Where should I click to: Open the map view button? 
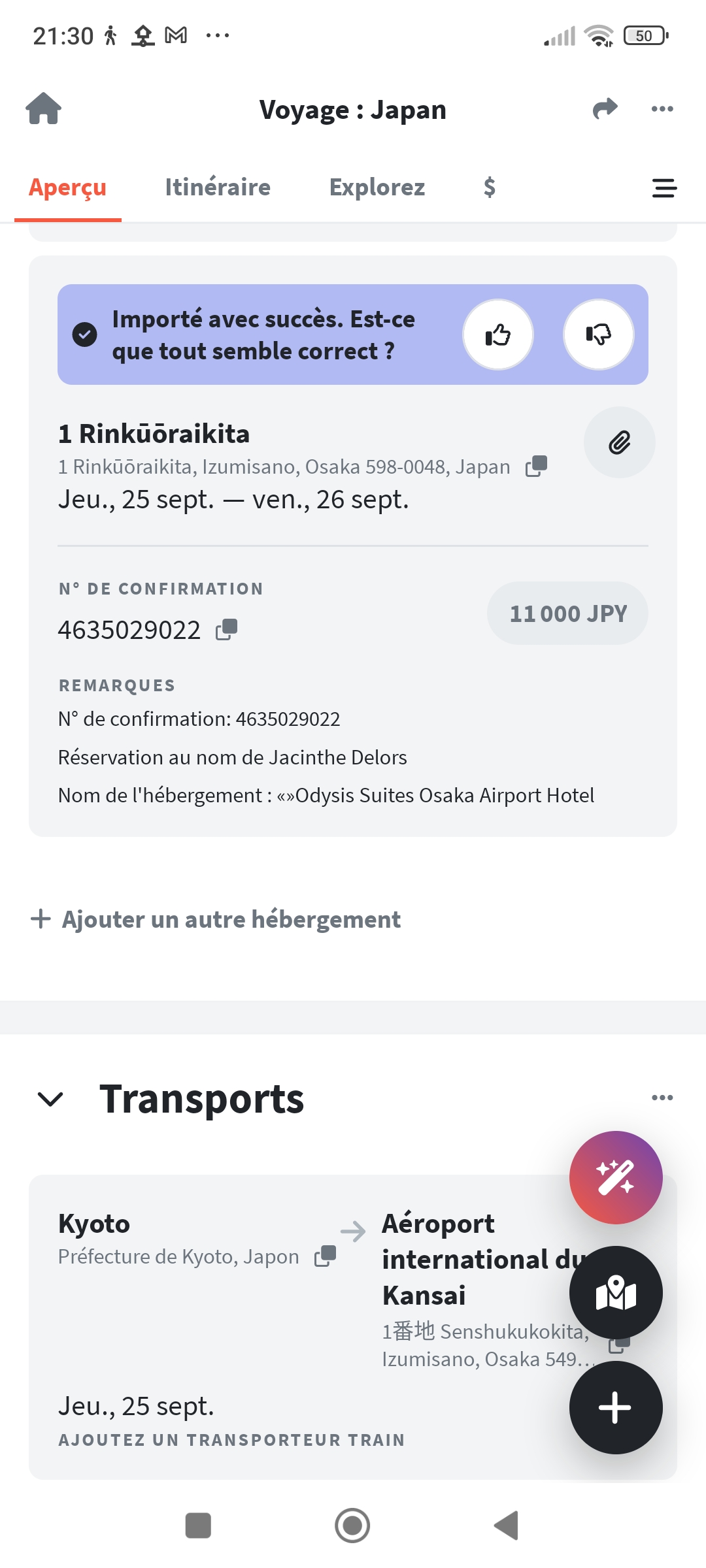pyautogui.click(x=615, y=1292)
